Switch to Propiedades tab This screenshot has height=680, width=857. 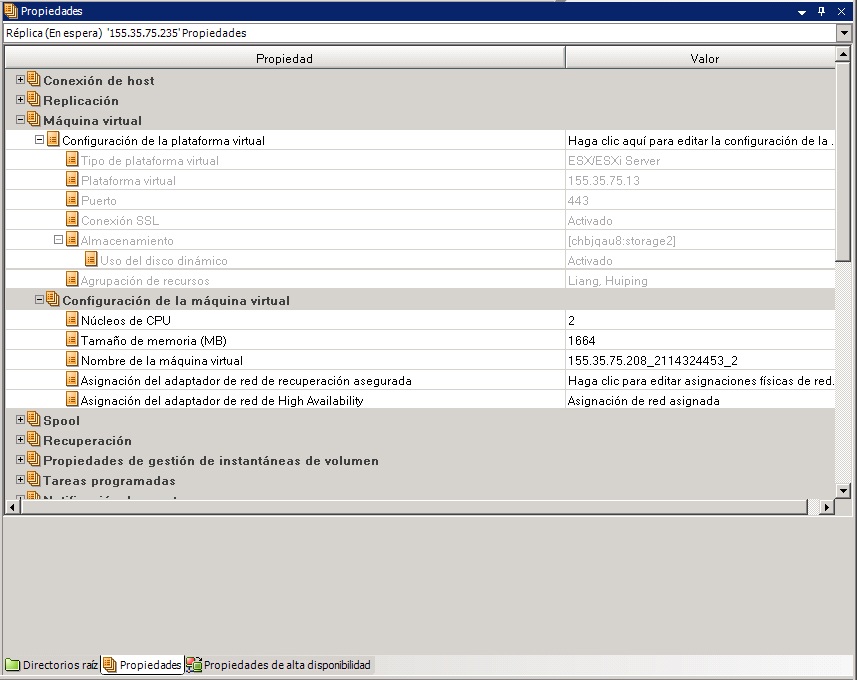tap(143, 665)
